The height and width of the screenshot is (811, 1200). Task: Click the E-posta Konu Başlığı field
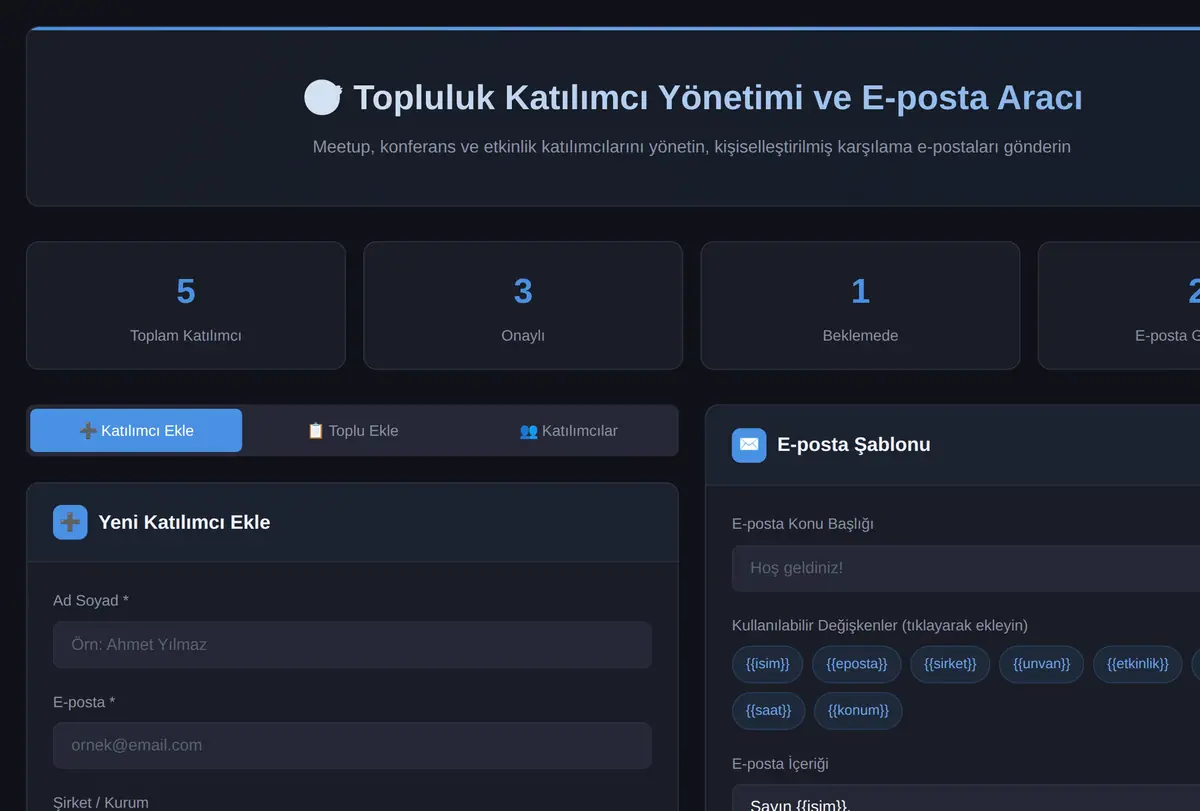click(966, 568)
